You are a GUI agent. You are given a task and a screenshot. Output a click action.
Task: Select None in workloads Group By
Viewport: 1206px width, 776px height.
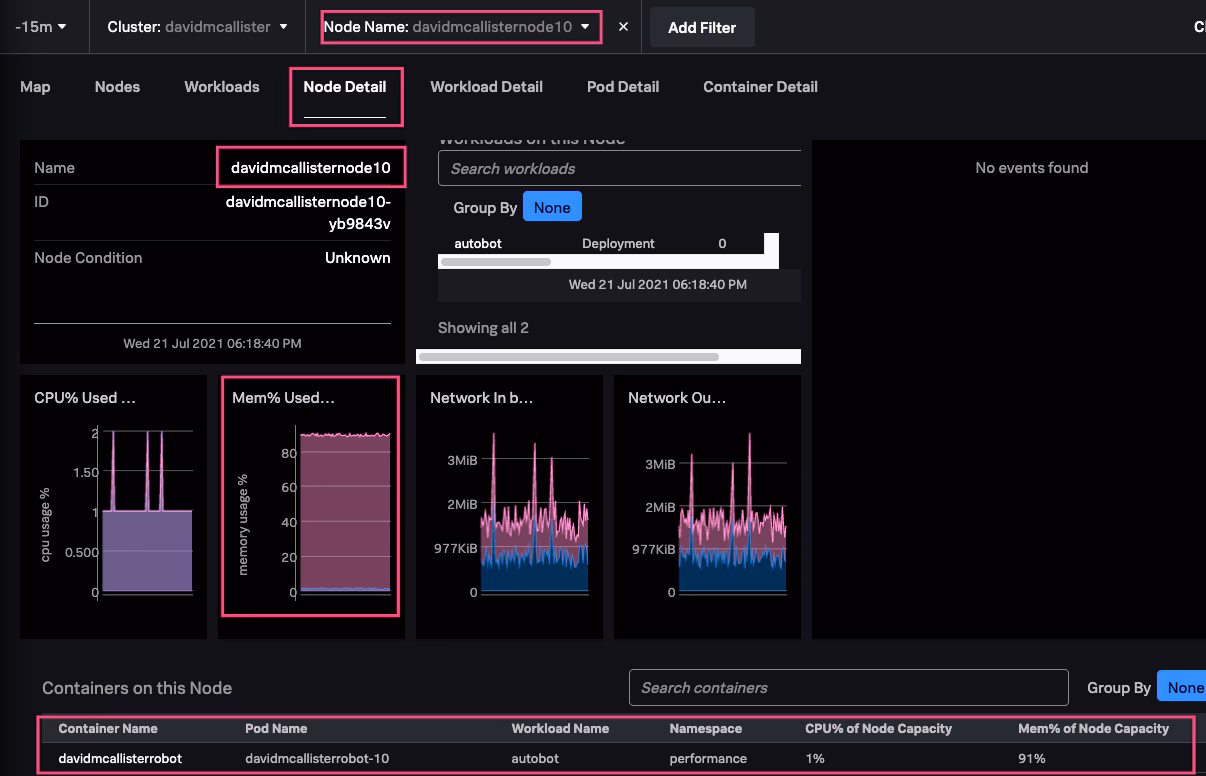[x=551, y=208]
